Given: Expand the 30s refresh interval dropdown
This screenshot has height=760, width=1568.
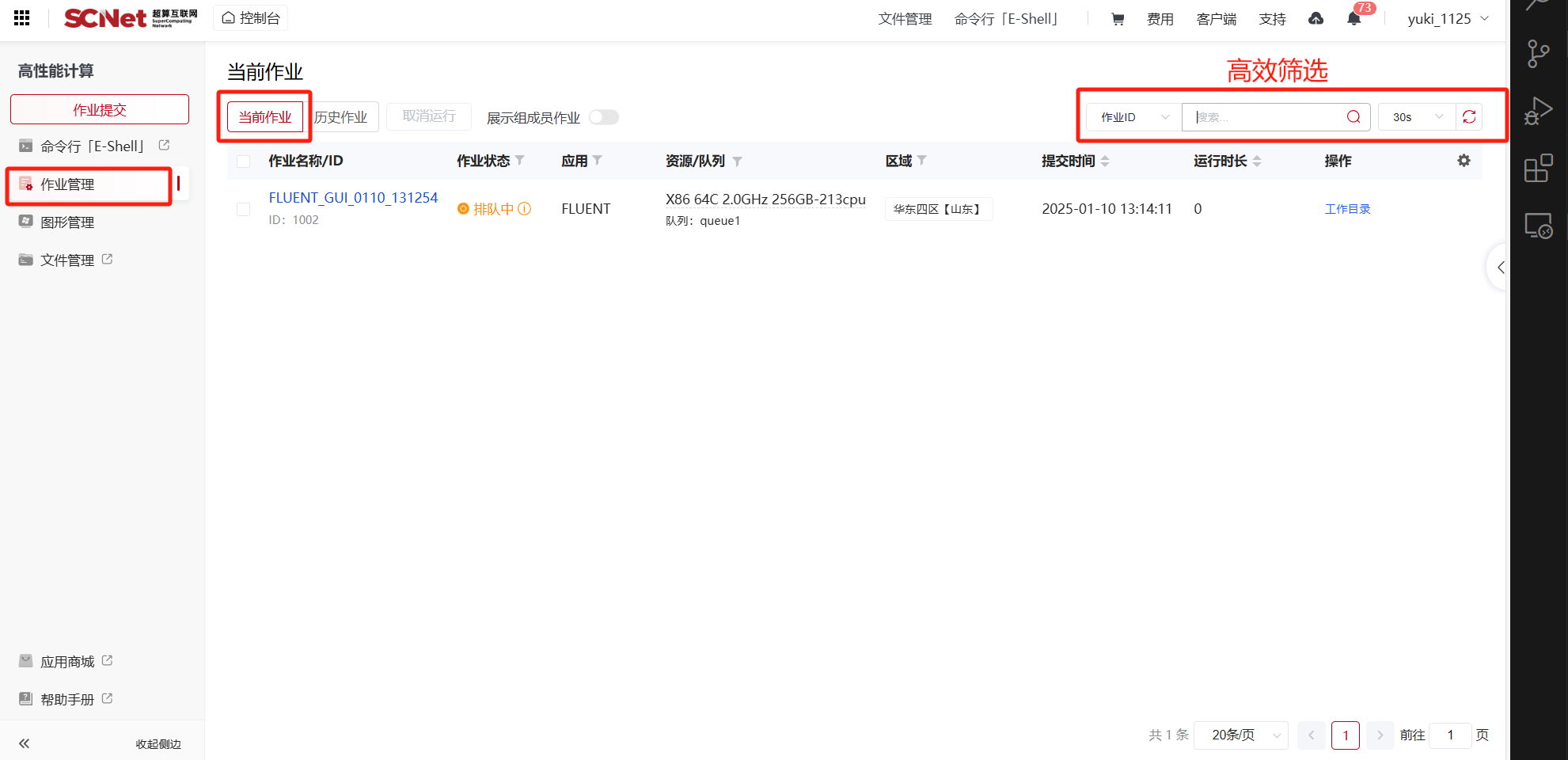Looking at the screenshot, I should 1417,117.
